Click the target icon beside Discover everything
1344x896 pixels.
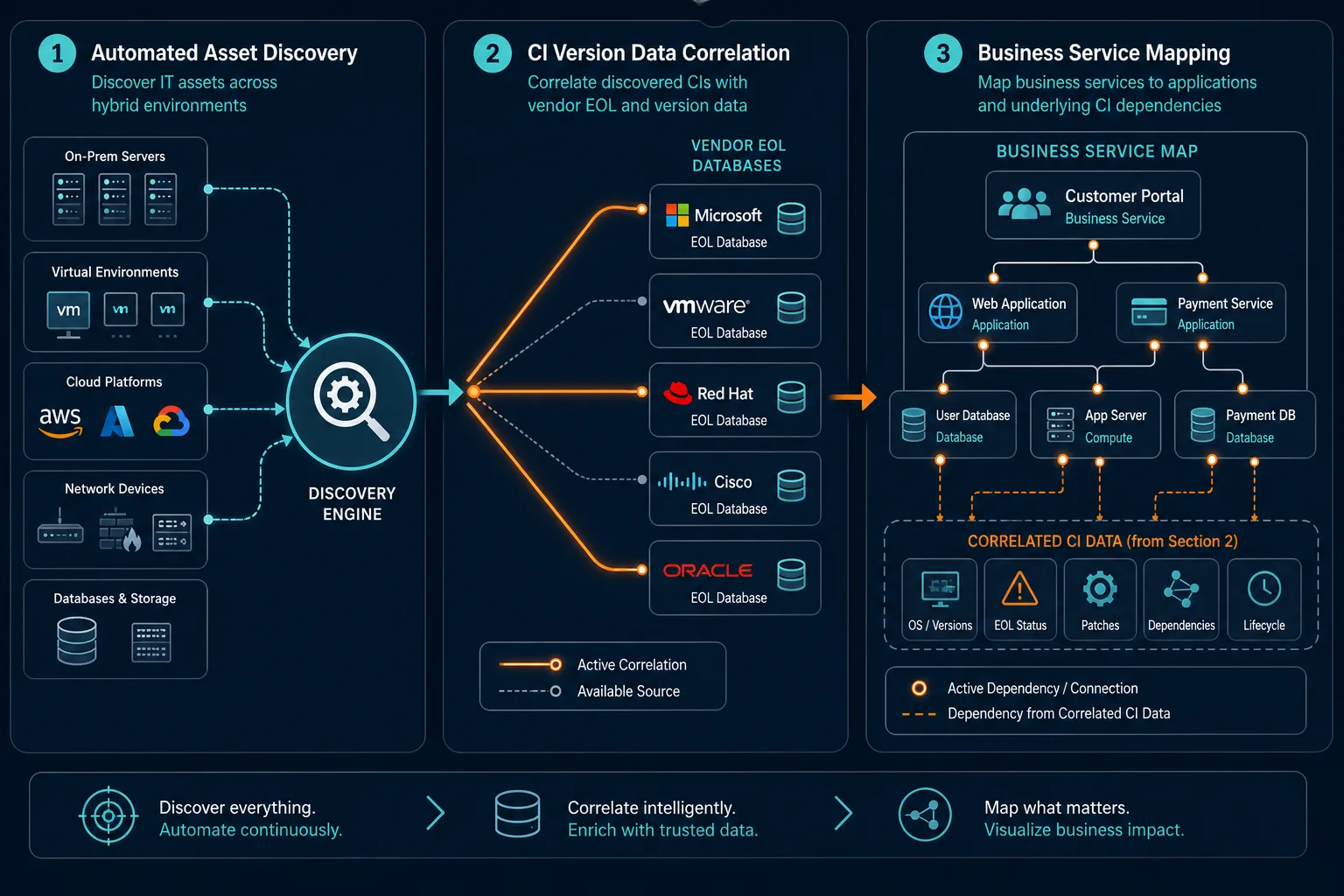tap(108, 816)
